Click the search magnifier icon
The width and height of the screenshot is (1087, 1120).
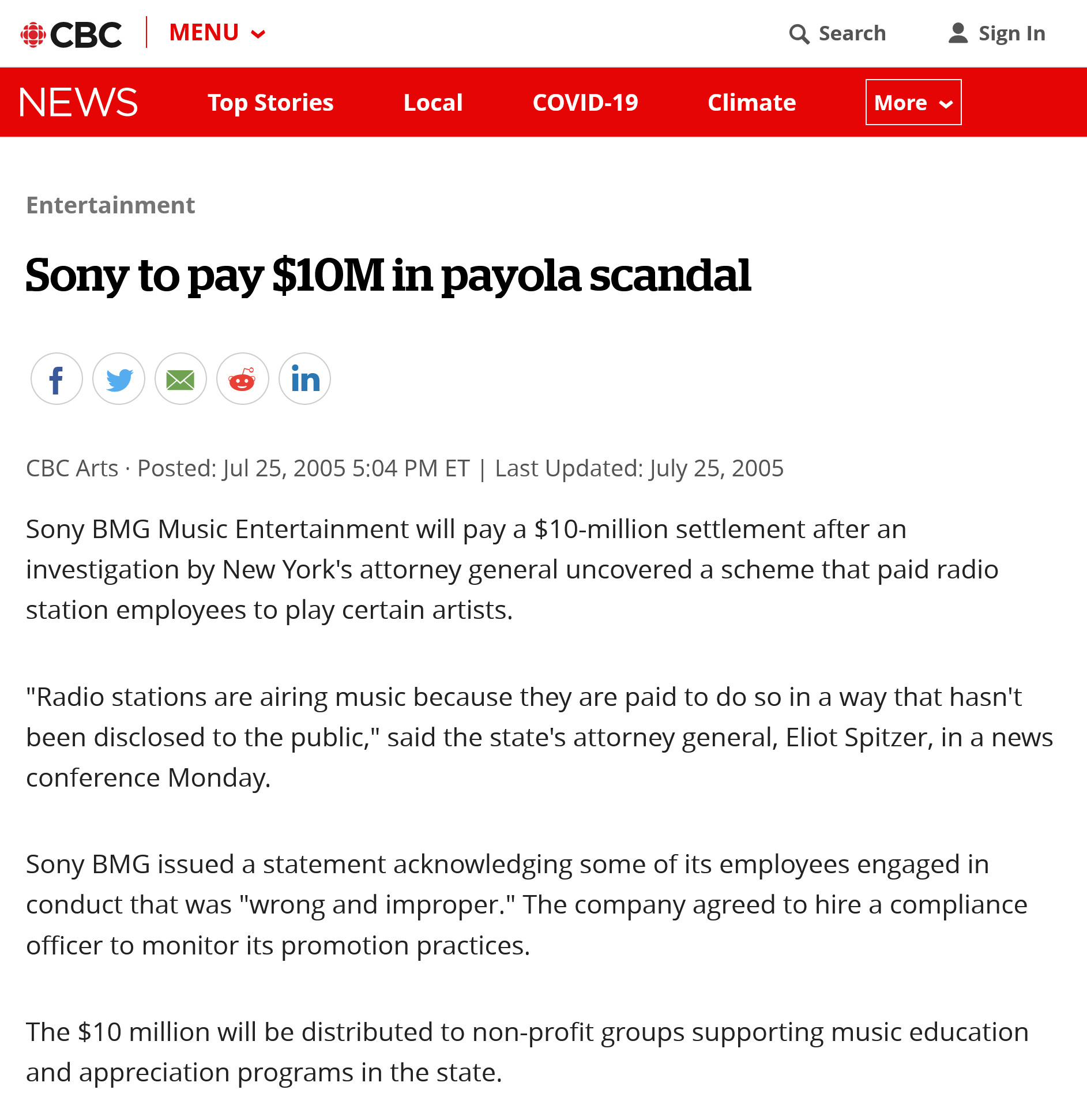[799, 34]
